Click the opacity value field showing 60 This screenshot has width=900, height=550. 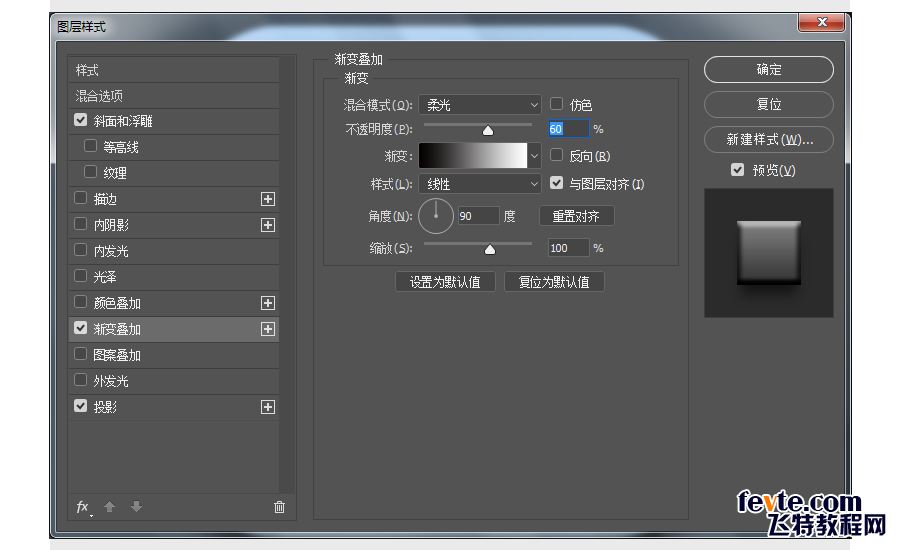point(568,129)
